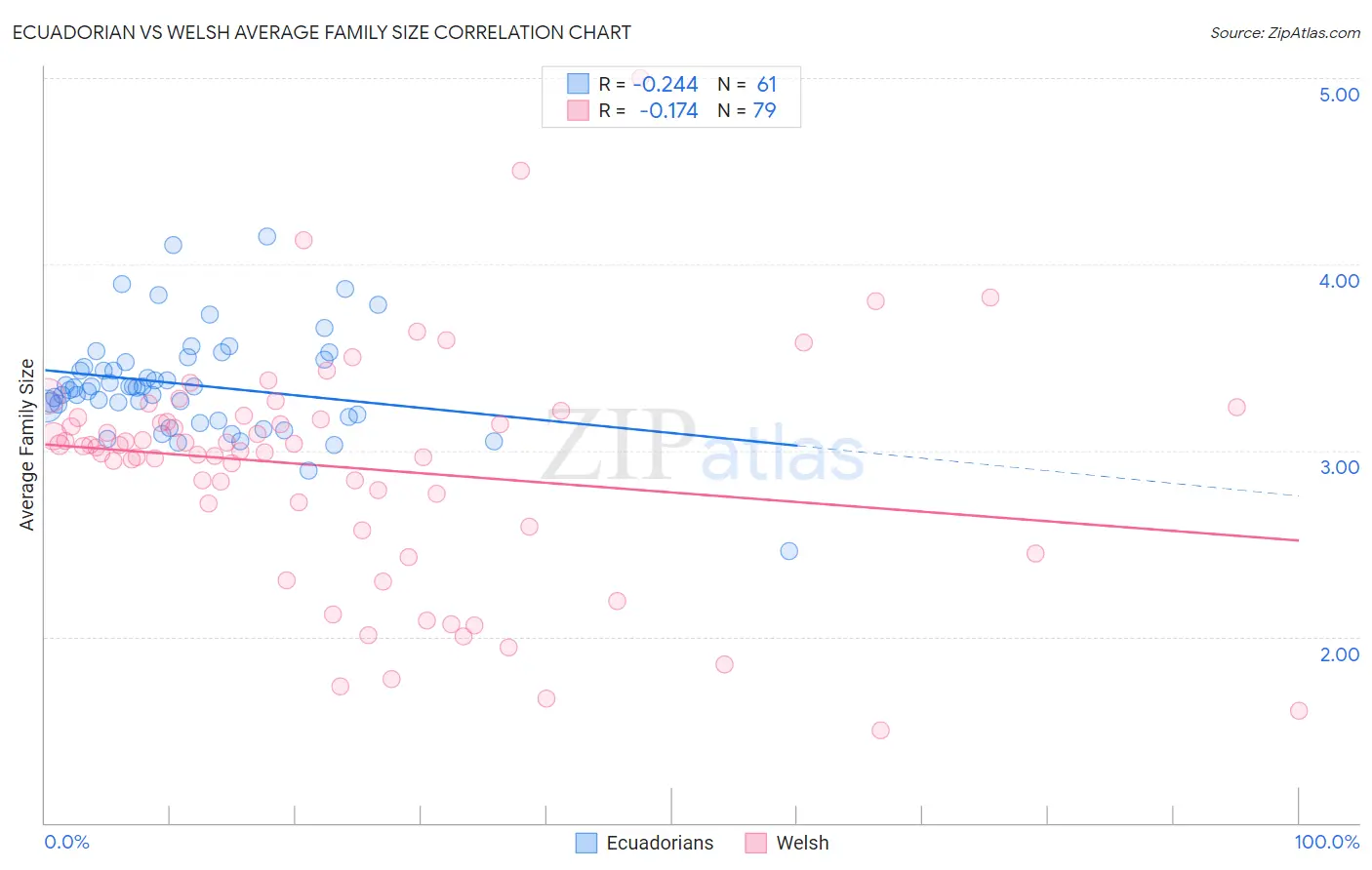Click the pink data point at far right near 1.60
Viewport: 1372px width, 870px height.
coord(1298,711)
